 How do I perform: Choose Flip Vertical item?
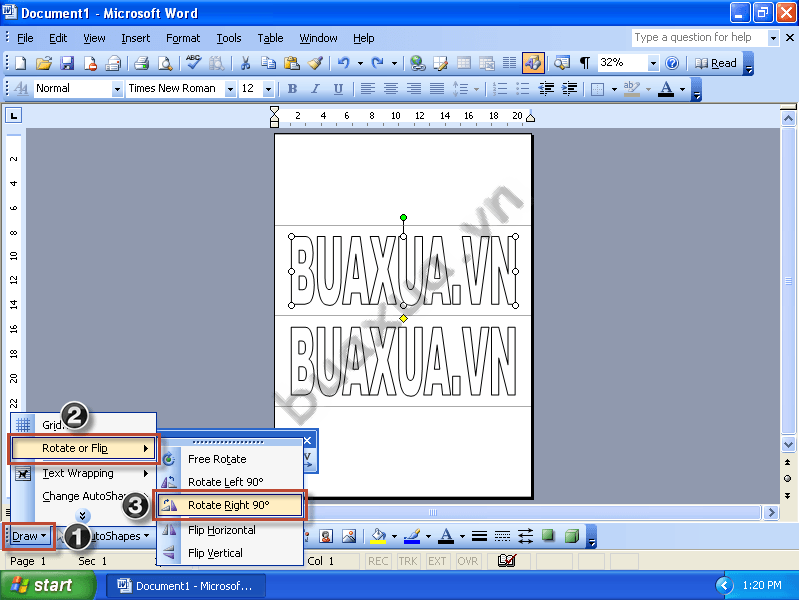230,553
